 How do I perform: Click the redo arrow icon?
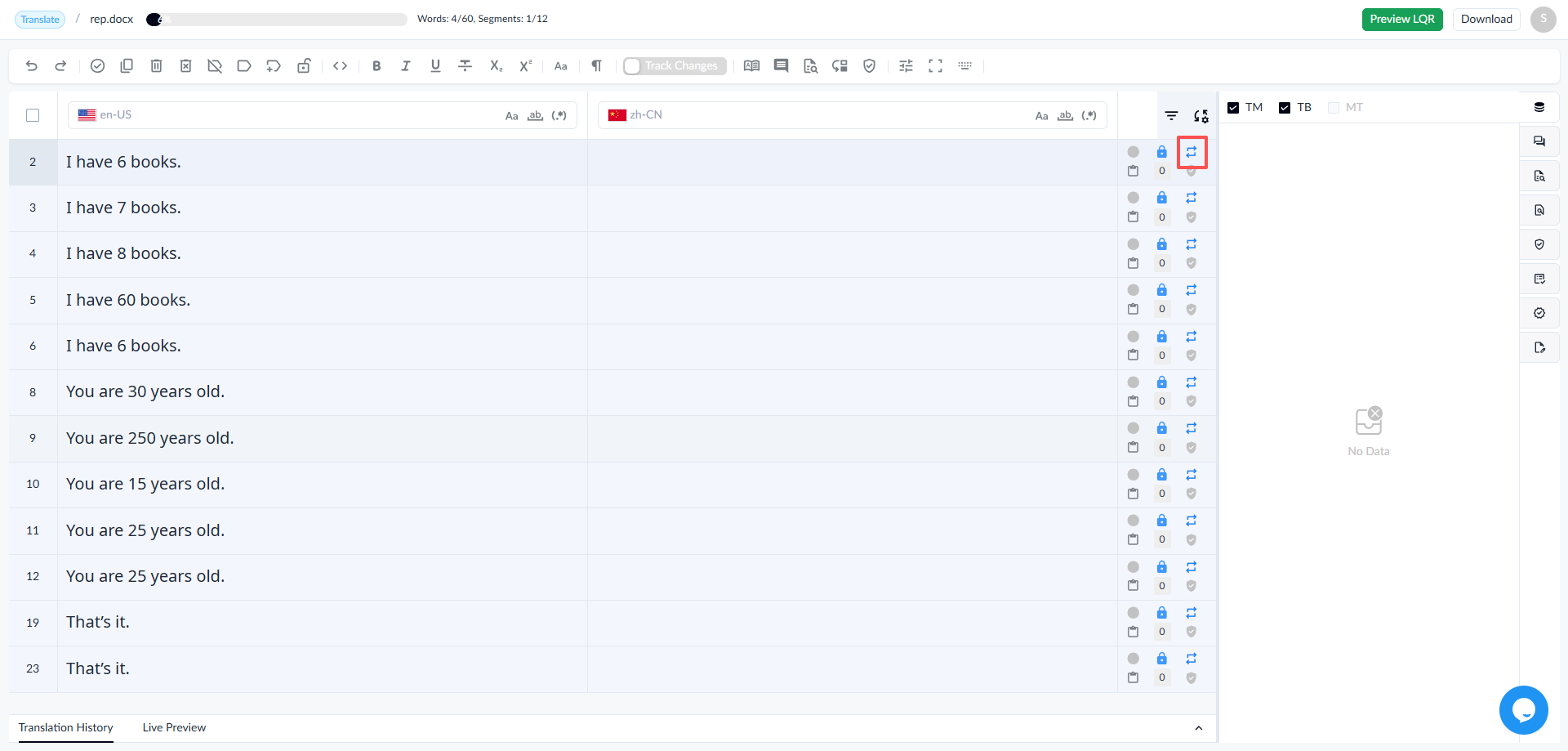pyautogui.click(x=60, y=66)
